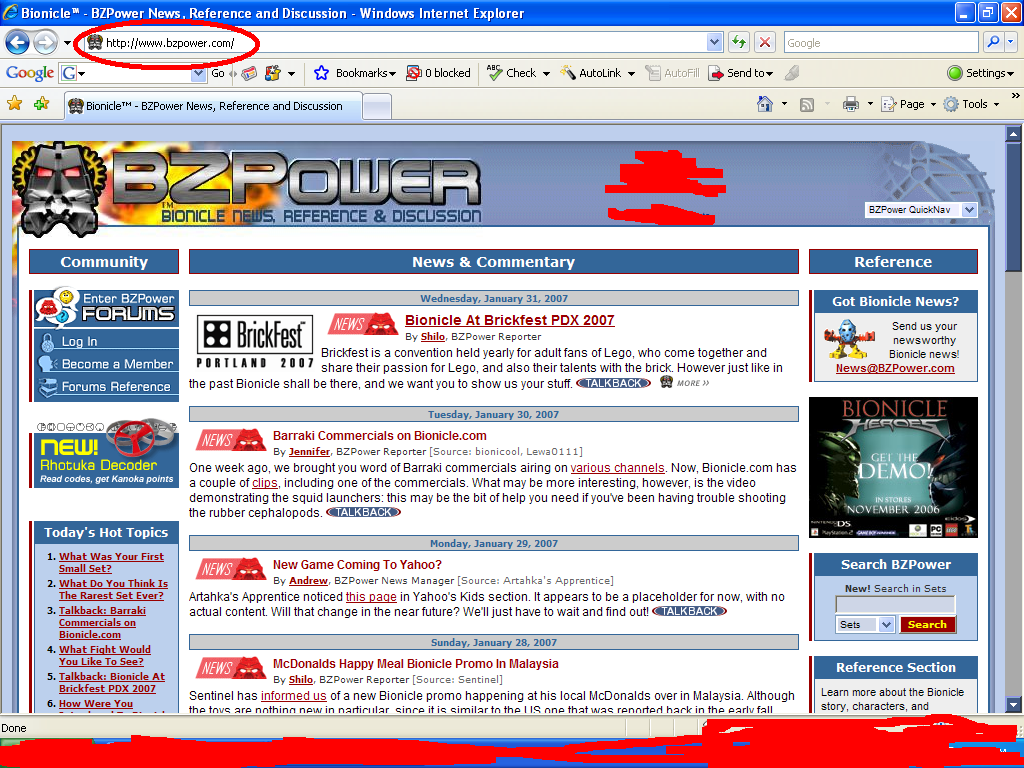The width and height of the screenshot is (1024, 768).
Task: Open 'What Was Your First Small Set?' topic
Action: [111, 562]
